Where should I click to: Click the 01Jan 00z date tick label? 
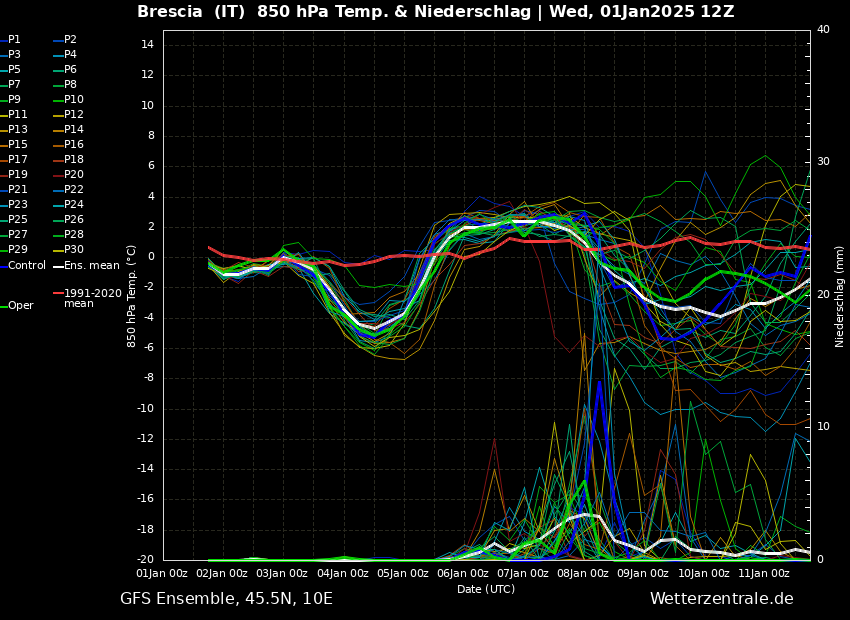click(x=162, y=573)
